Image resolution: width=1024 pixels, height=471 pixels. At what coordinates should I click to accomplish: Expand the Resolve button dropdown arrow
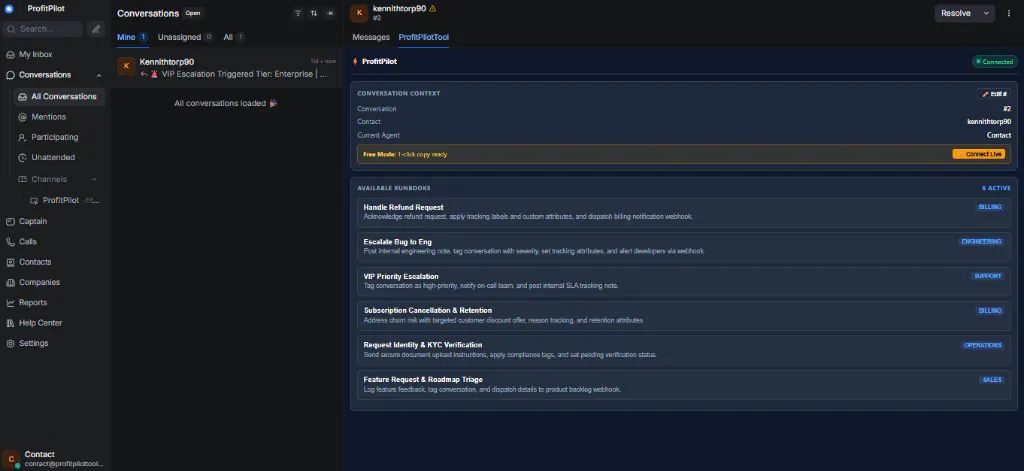986,13
